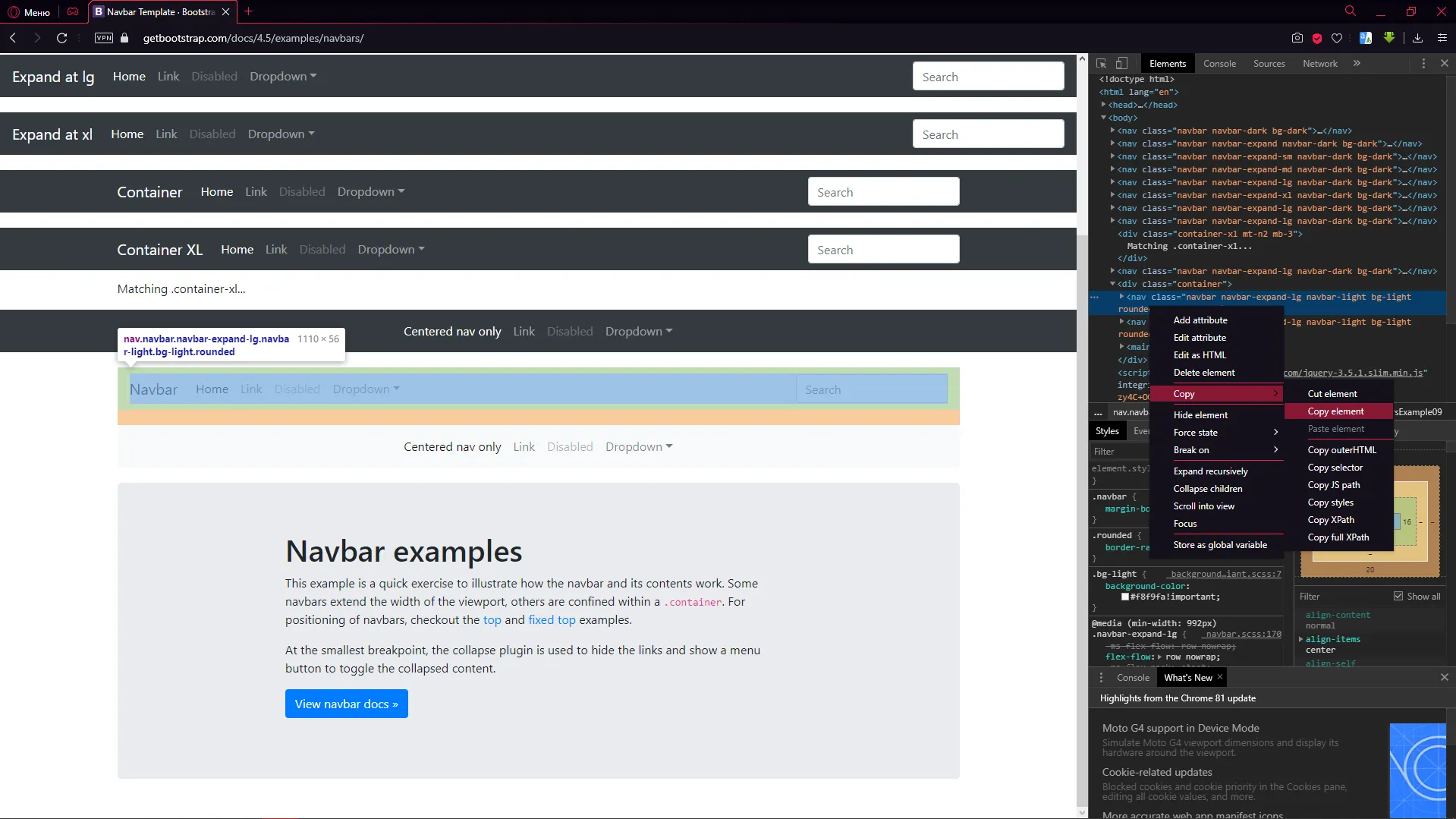
Task: Choose Edit as HTML in context menu
Action: point(1200,355)
